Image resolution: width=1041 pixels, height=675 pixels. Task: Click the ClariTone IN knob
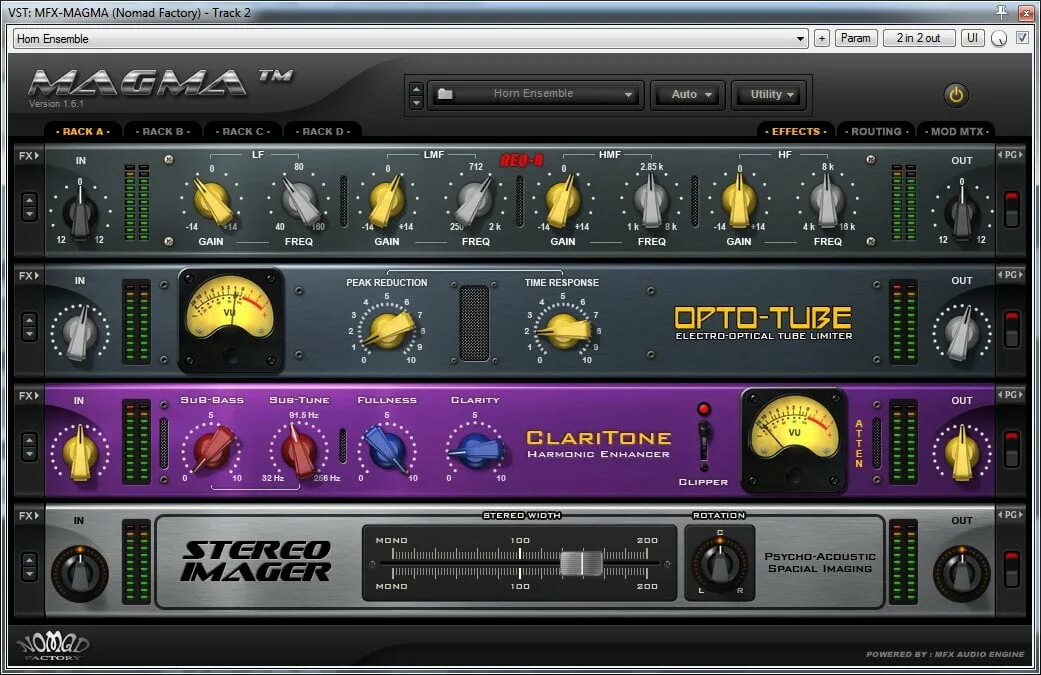(80, 453)
